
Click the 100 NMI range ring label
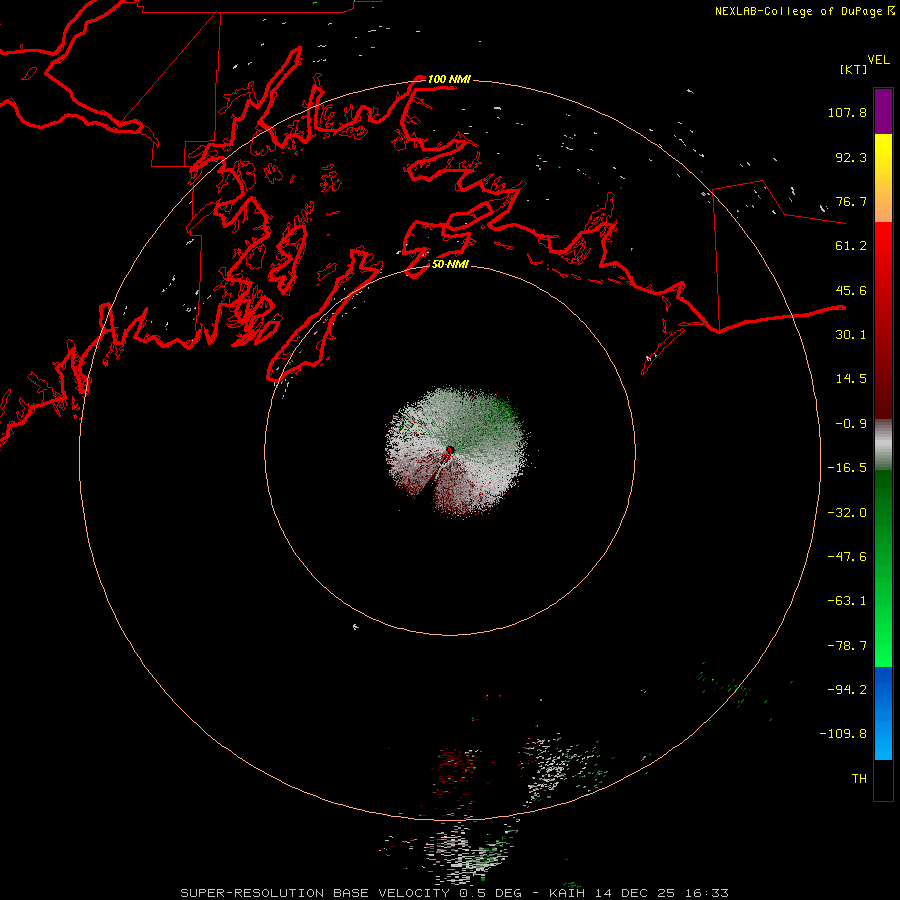(449, 79)
